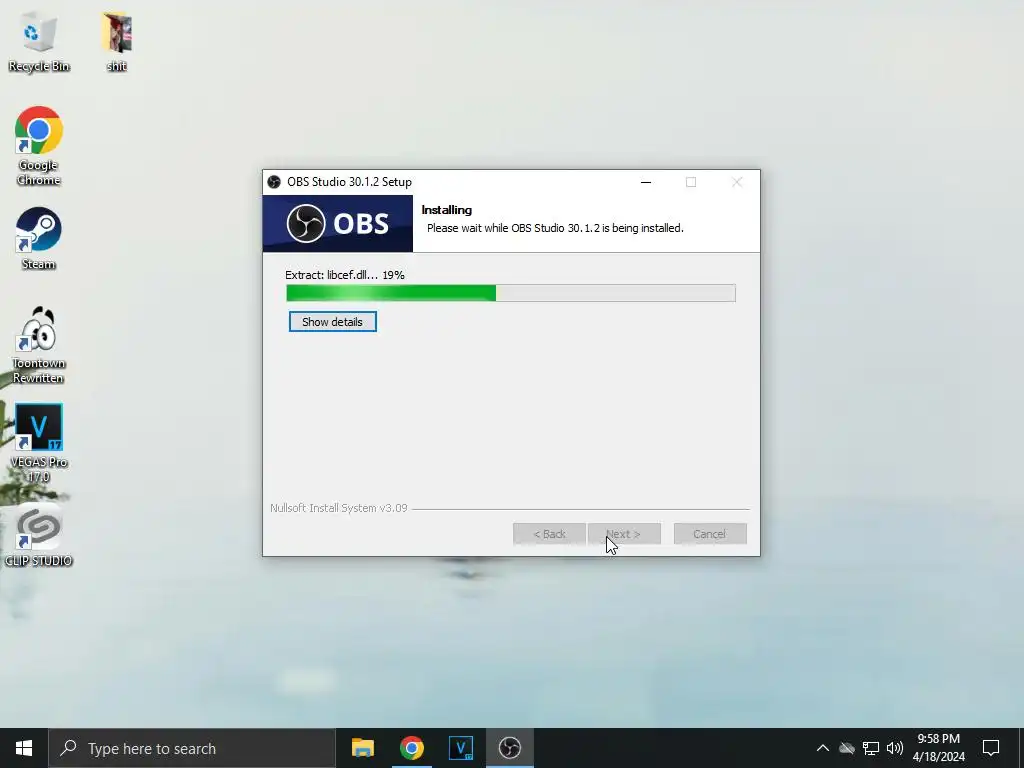The width and height of the screenshot is (1024, 768).
Task: Show hidden system tray icons
Action: point(823,748)
